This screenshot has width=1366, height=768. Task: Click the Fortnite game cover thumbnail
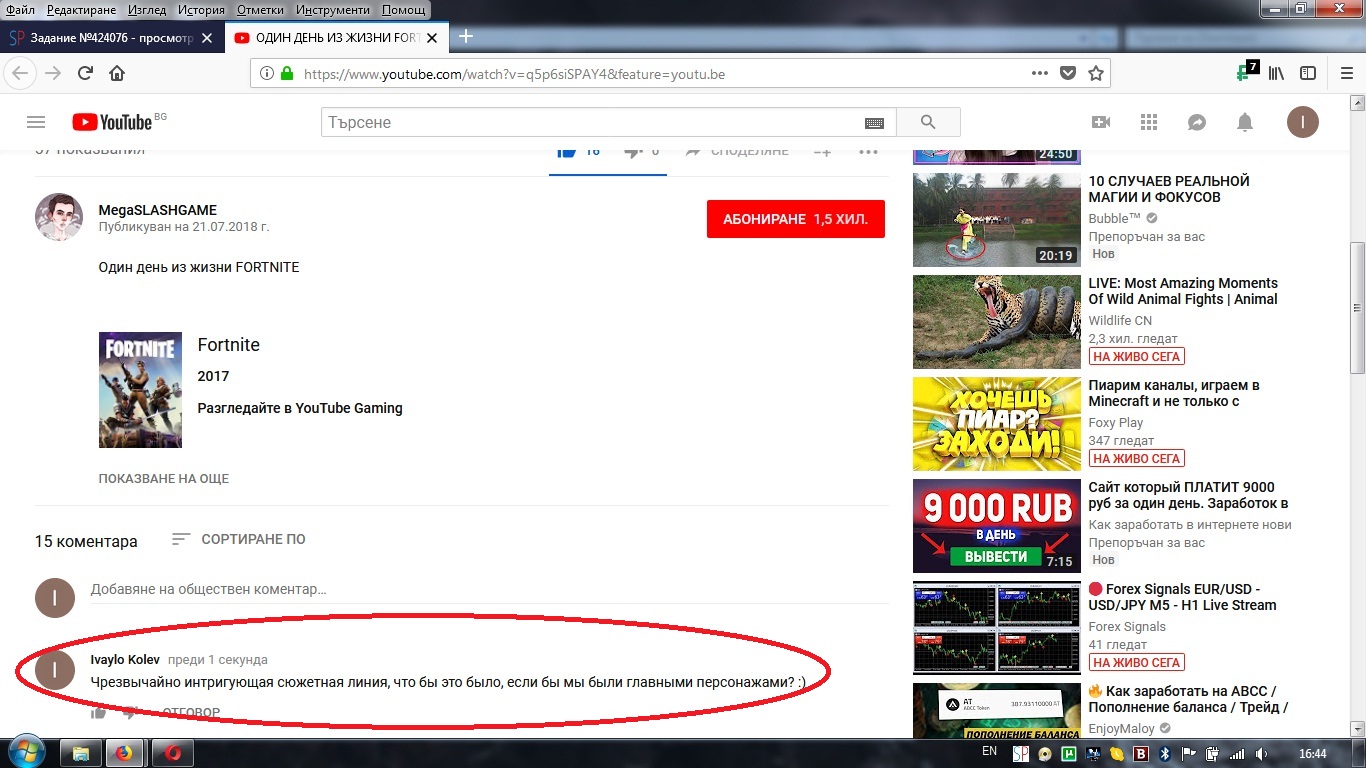tap(140, 390)
